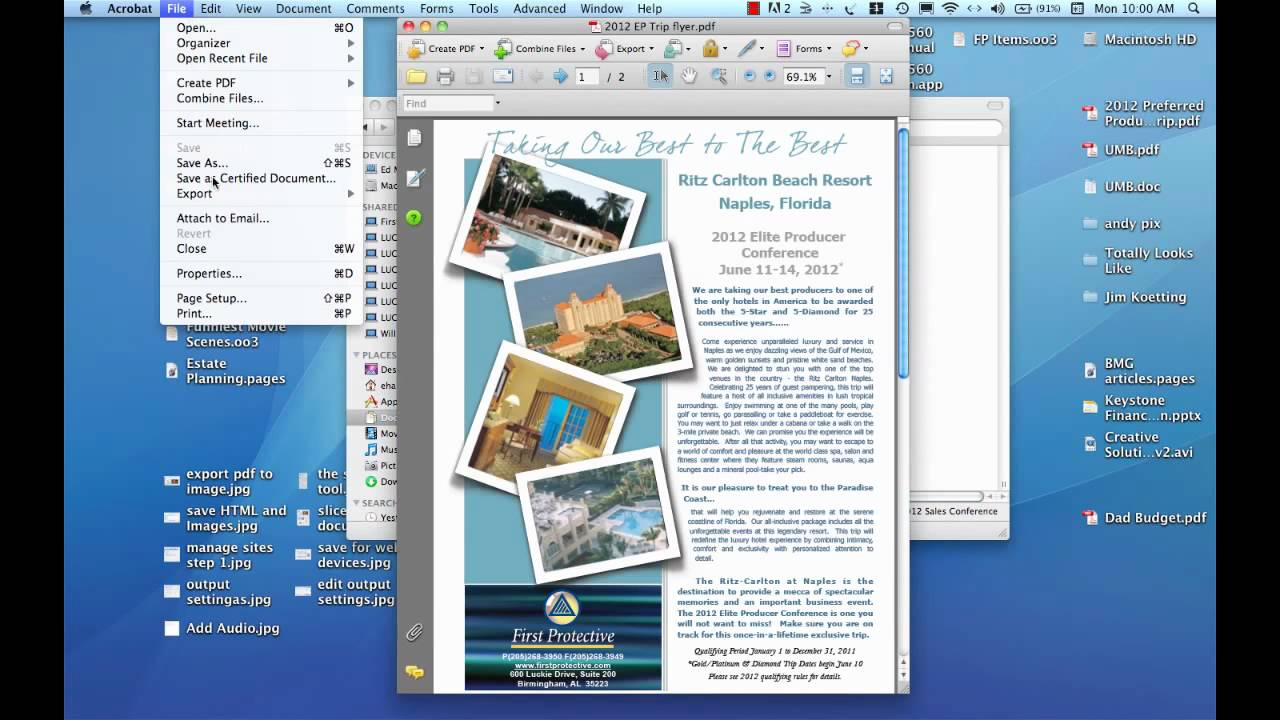The image size is (1280, 720).
Task: Choose Combine Files... in File menu
Action: [260, 98]
